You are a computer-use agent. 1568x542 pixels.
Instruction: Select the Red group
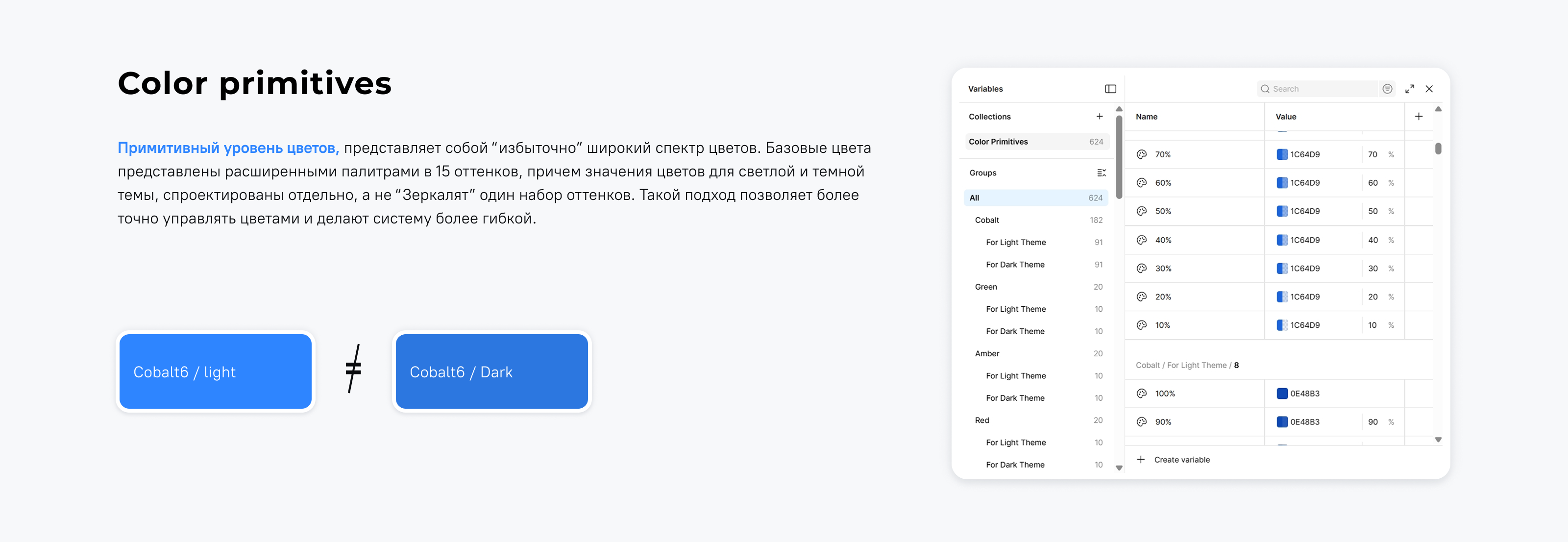(1035, 420)
